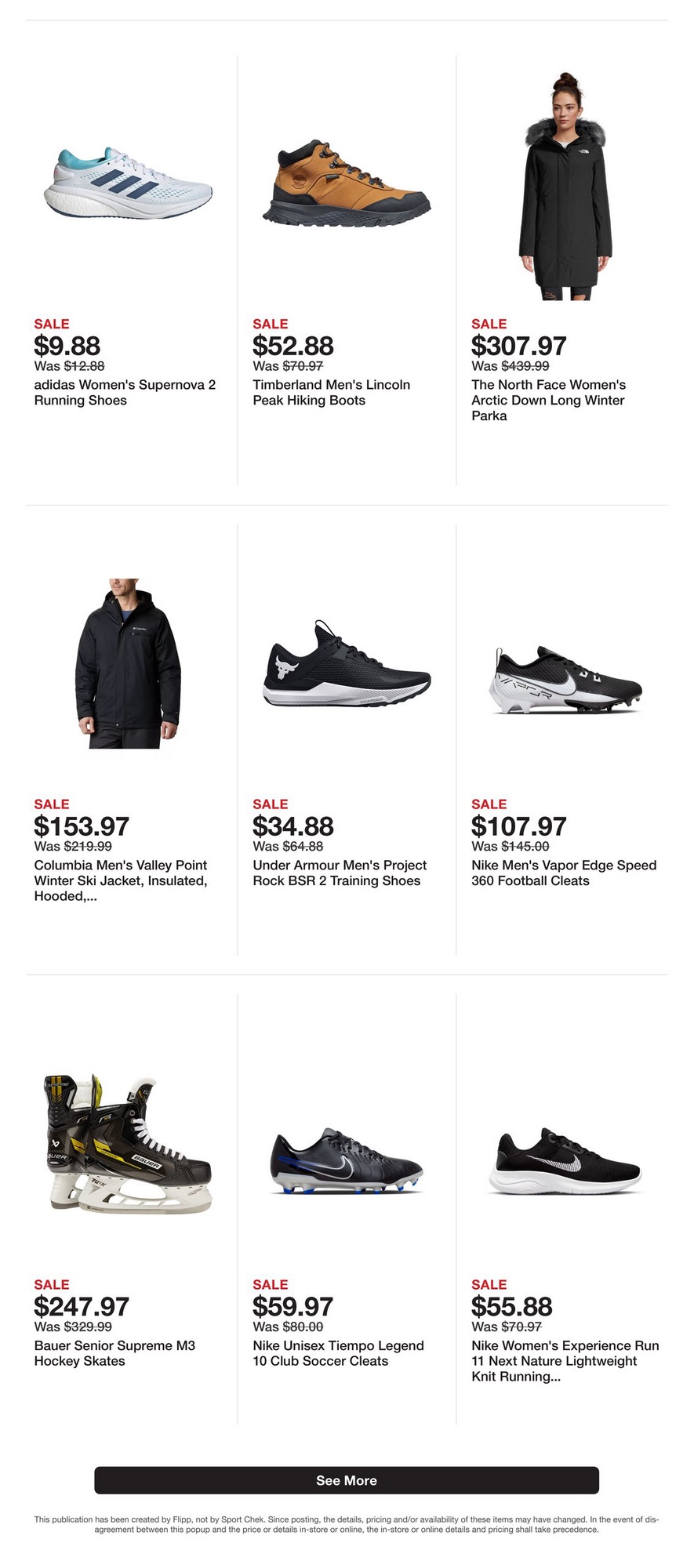Click Timberland Men's Lincoln Peak Hiking Boots title
The height and width of the screenshot is (1568, 694).
(331, 393)
